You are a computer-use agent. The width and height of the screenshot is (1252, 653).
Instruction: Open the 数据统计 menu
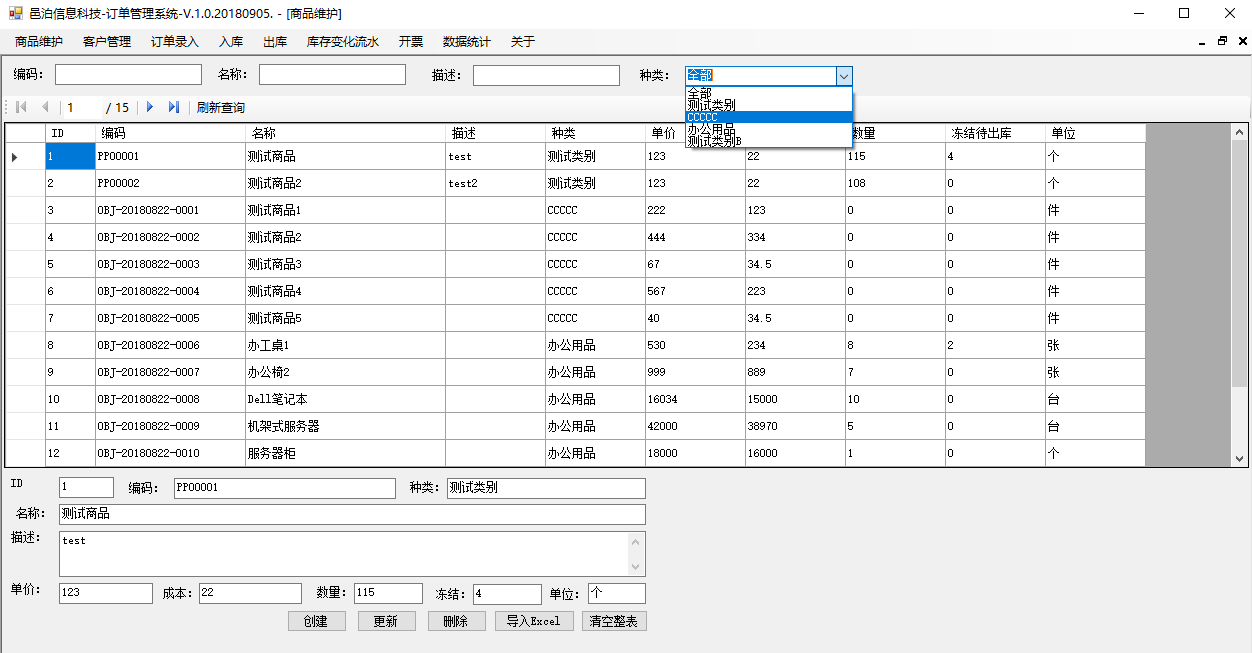click(467, 42)
